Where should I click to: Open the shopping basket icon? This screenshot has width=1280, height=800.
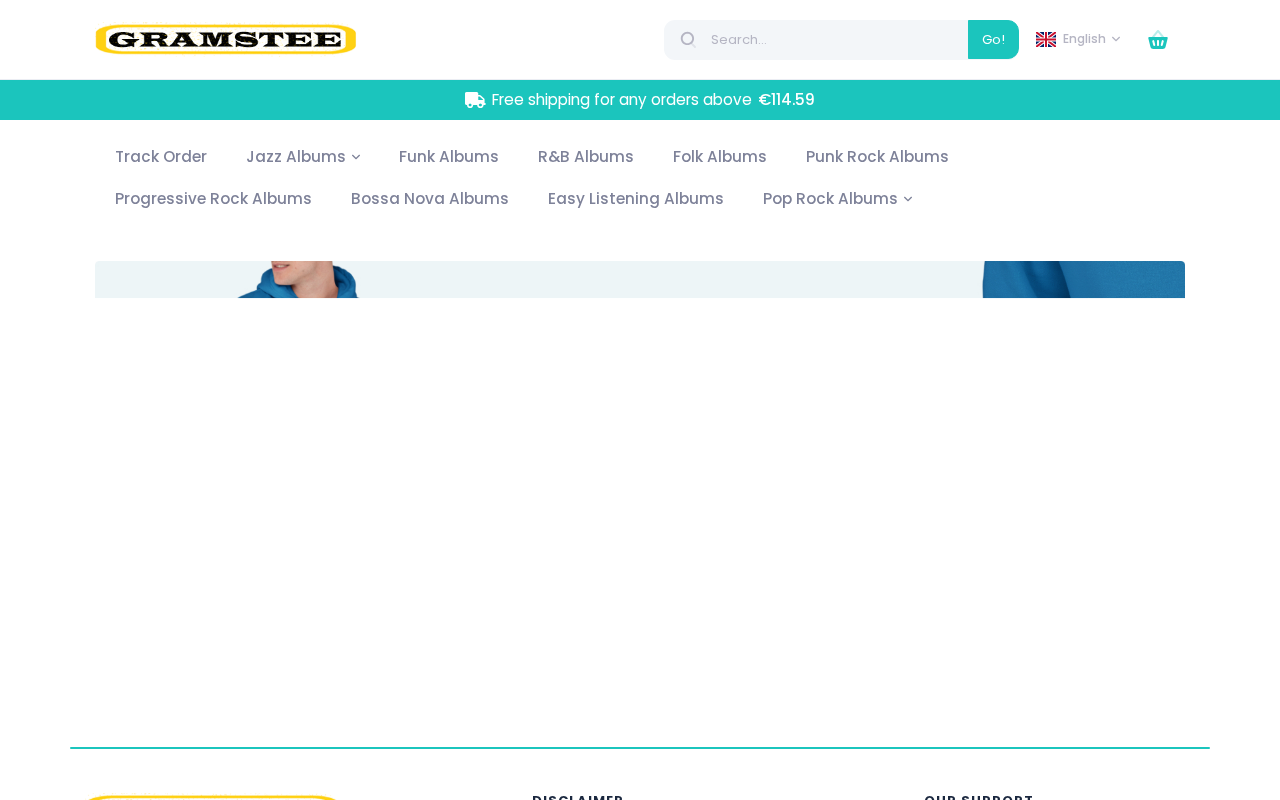tap(1158, 40)
